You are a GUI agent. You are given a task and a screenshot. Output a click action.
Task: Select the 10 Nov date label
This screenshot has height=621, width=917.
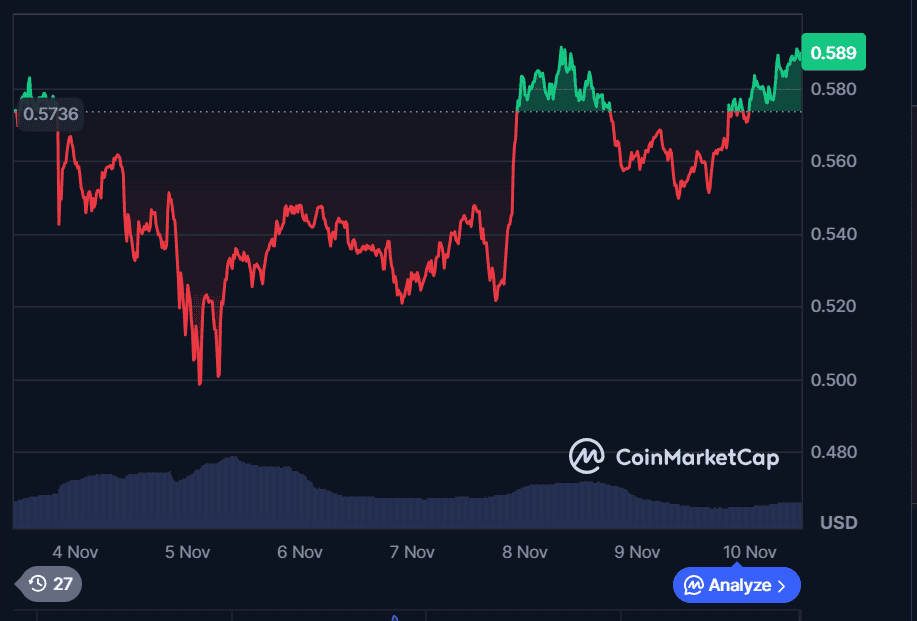(x=749, y=552)
